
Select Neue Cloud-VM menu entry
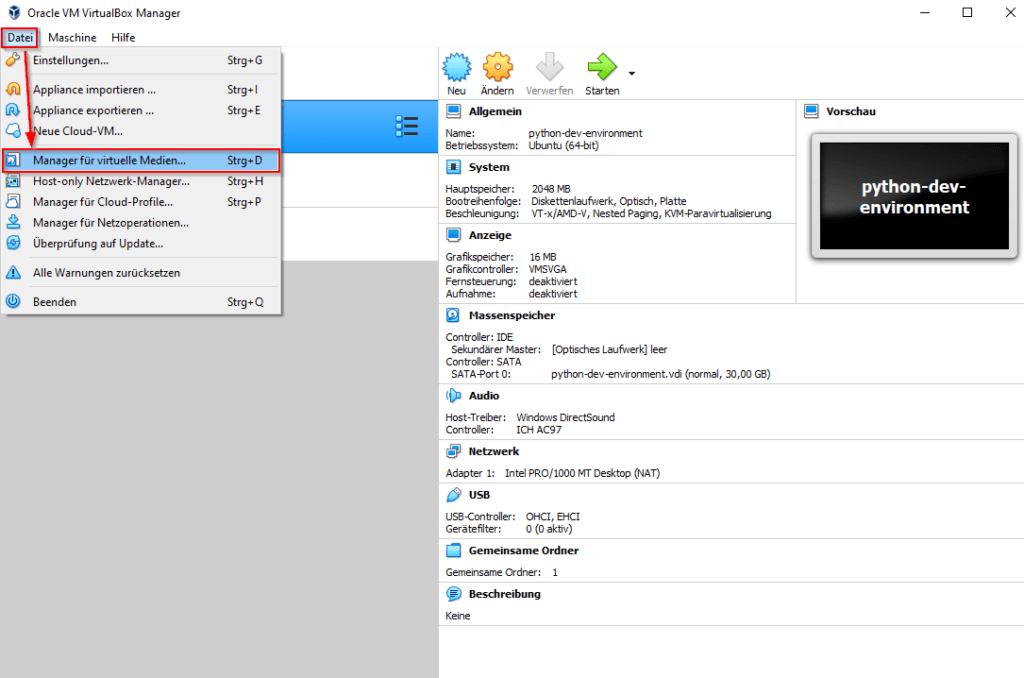[x=78, y=130]
